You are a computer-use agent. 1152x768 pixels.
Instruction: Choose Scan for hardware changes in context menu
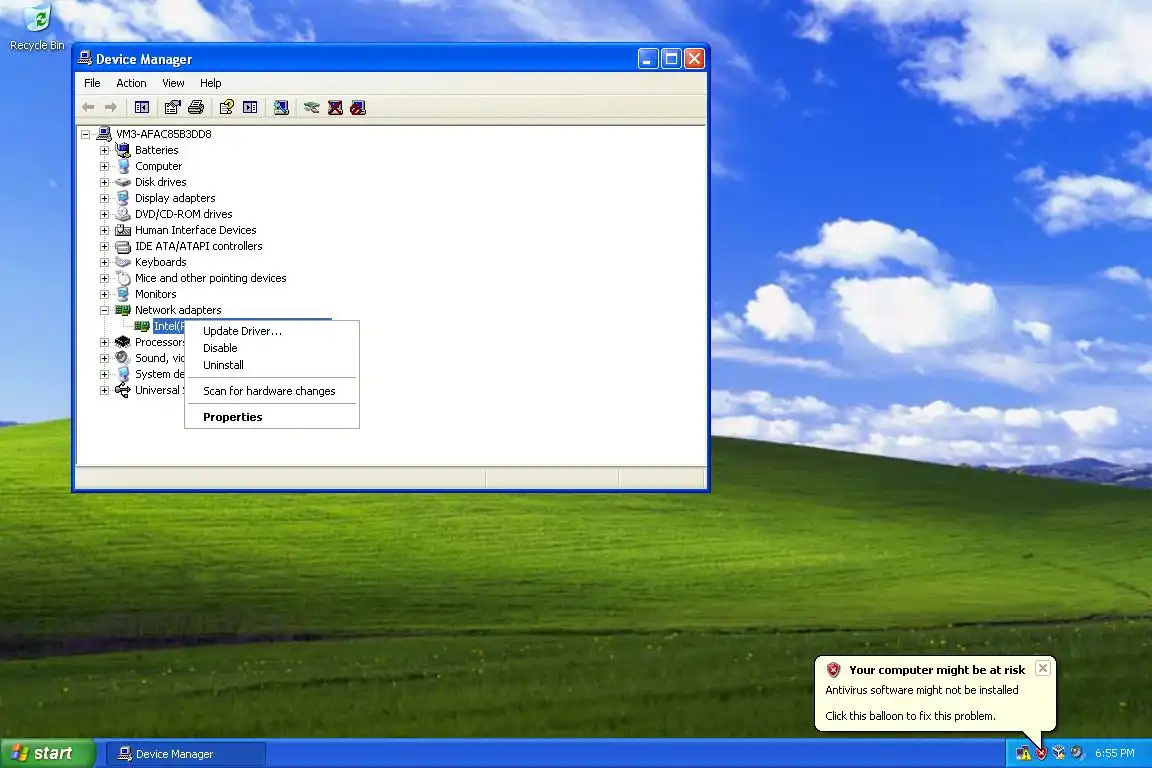point(272,391)
